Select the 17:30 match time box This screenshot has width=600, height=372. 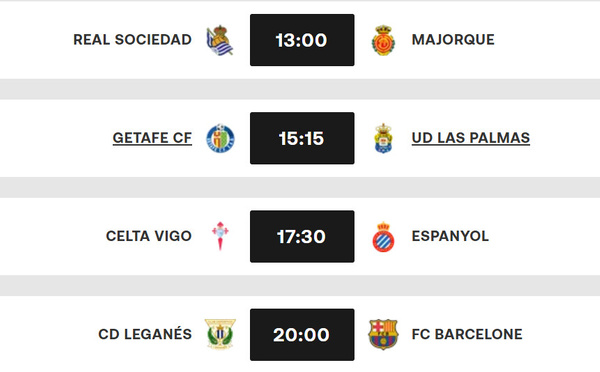pyautogui.click(x=302, y=236)
